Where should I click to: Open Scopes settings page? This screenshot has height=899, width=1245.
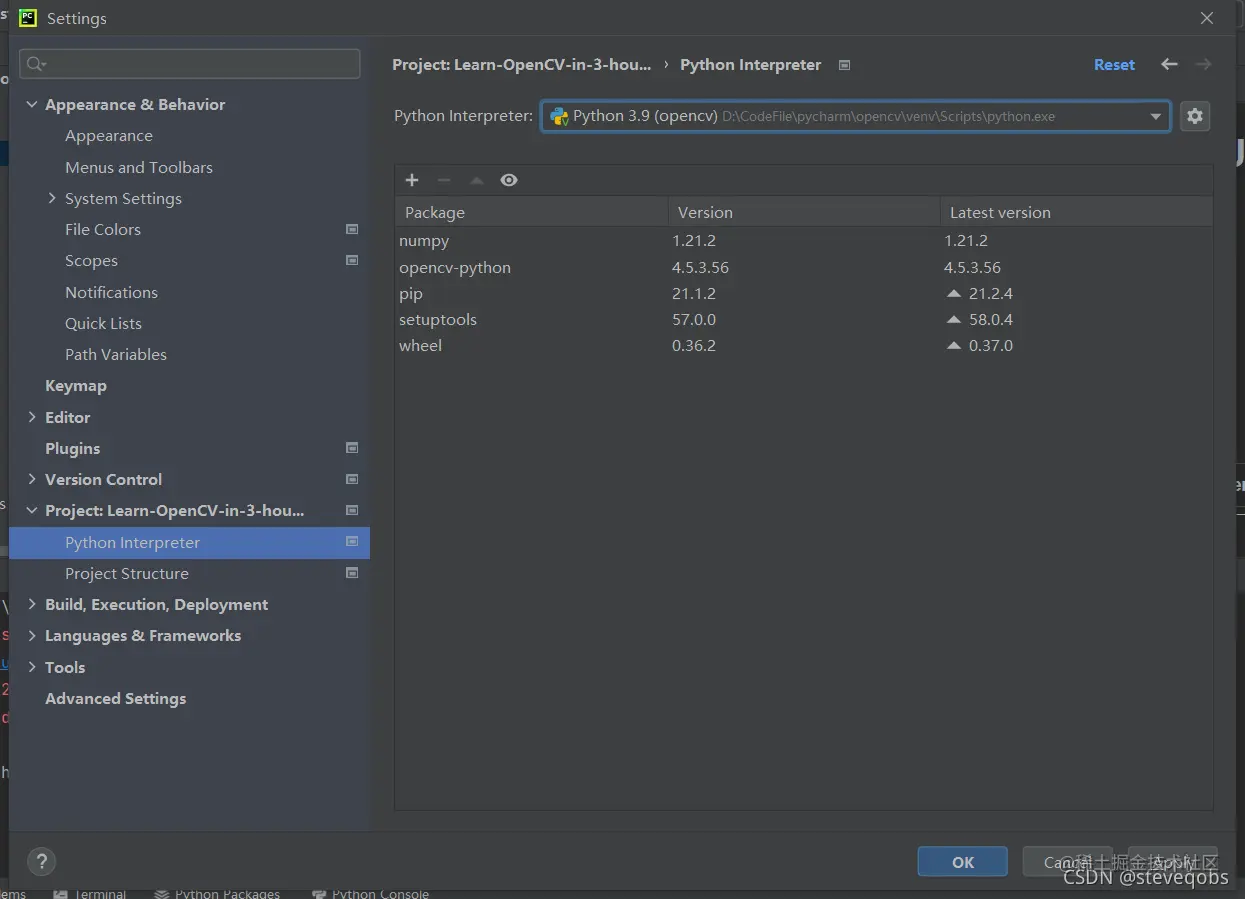pos(91,261)
